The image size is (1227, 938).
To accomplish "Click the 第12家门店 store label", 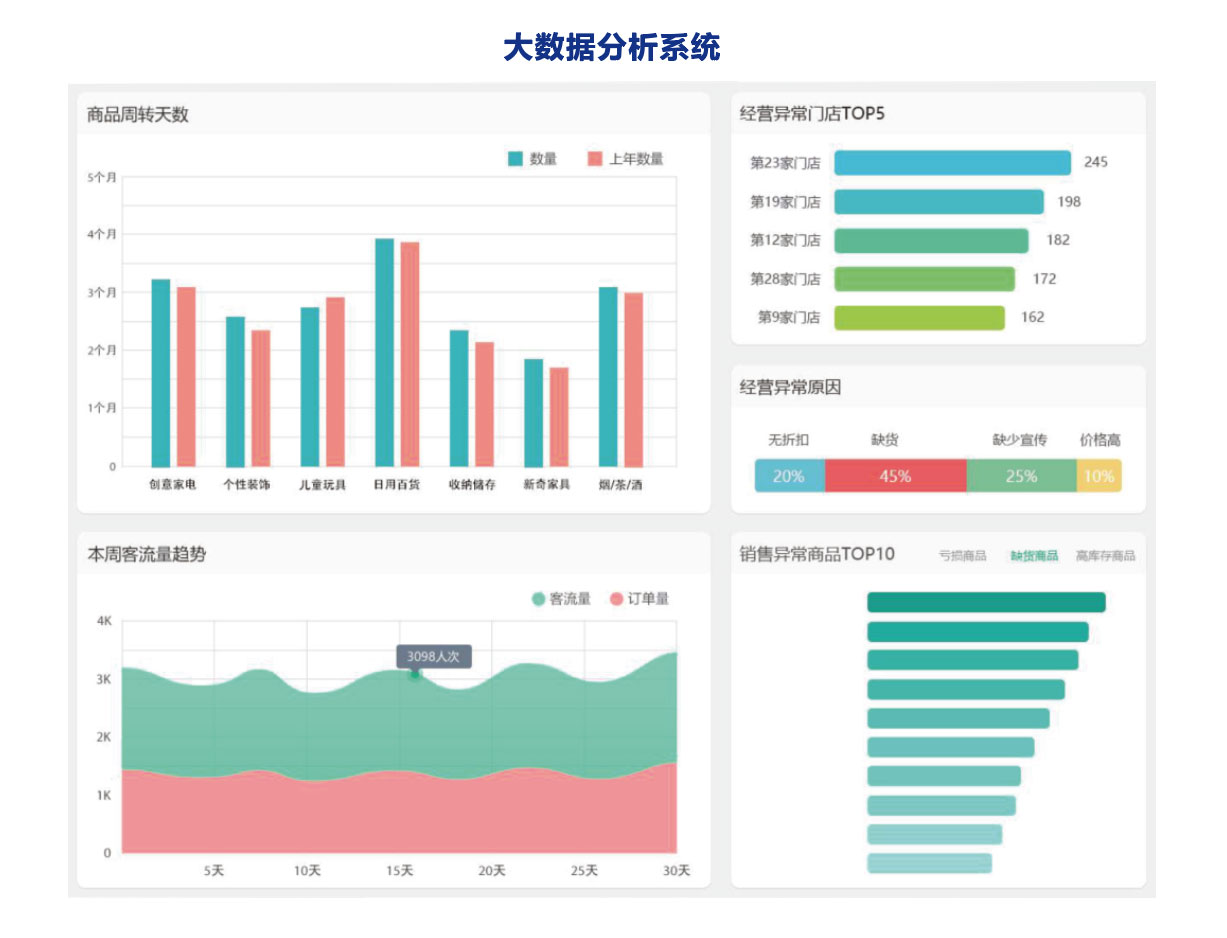I will (x=785, y=241).
